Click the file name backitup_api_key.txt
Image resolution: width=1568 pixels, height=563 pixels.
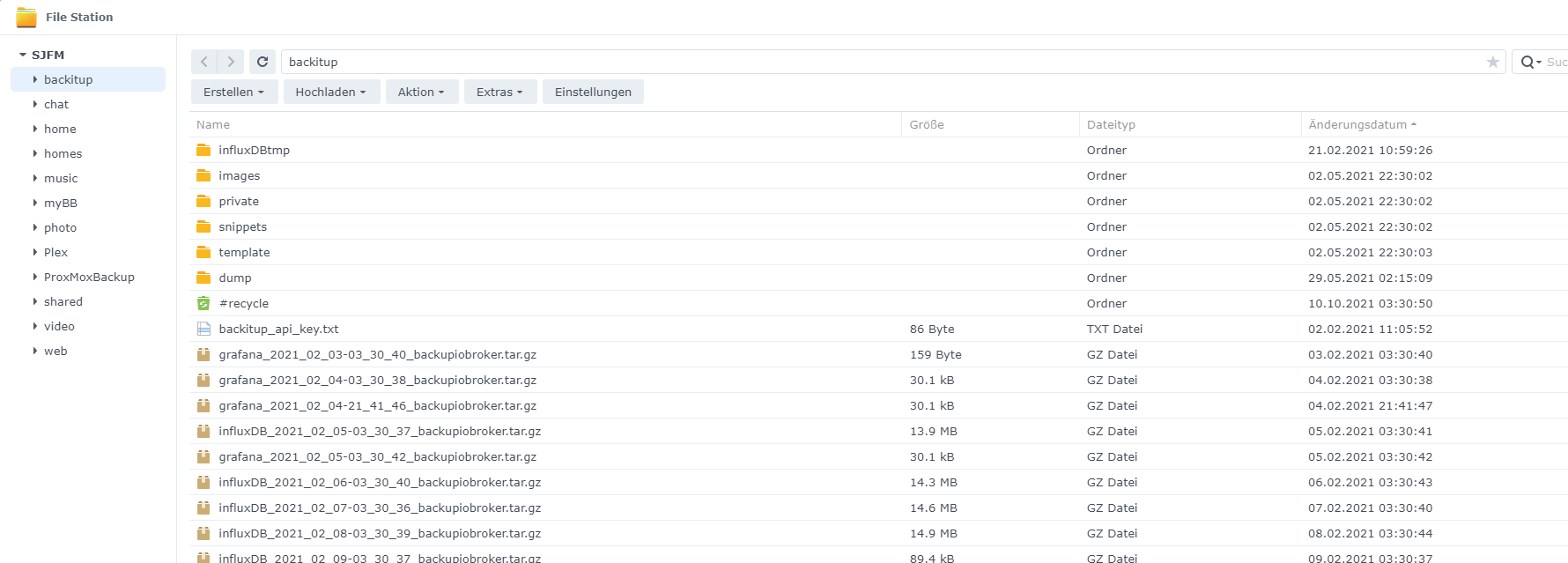pyautogui.click(x=278, y=329)
